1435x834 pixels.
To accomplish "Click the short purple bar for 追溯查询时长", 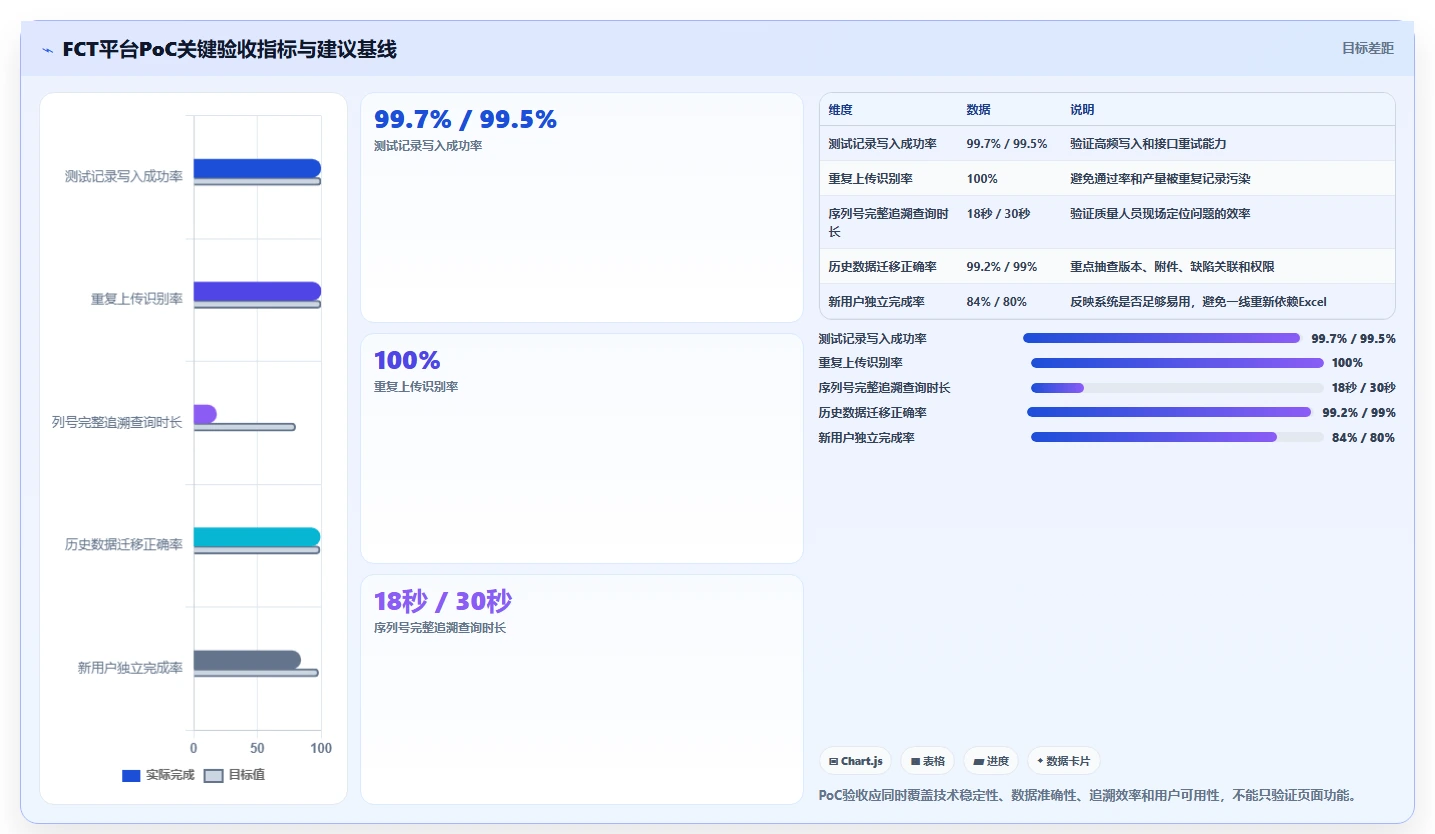I will tap(205, 414).
